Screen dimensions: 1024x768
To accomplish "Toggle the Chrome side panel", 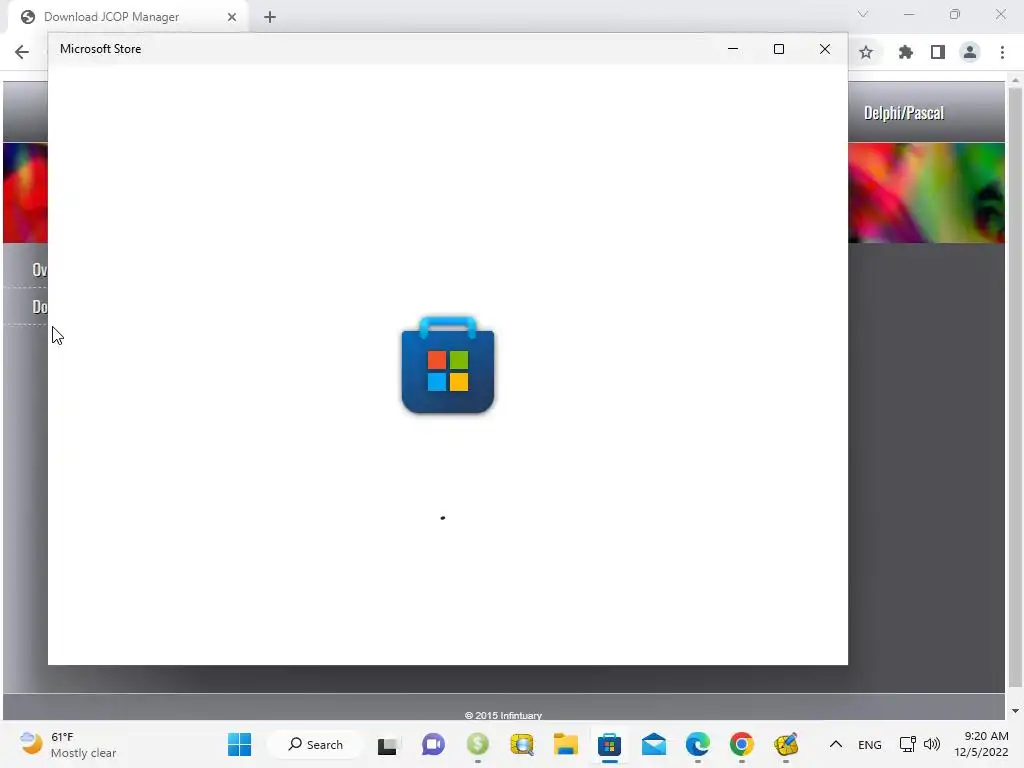I will tap(938, 52).
